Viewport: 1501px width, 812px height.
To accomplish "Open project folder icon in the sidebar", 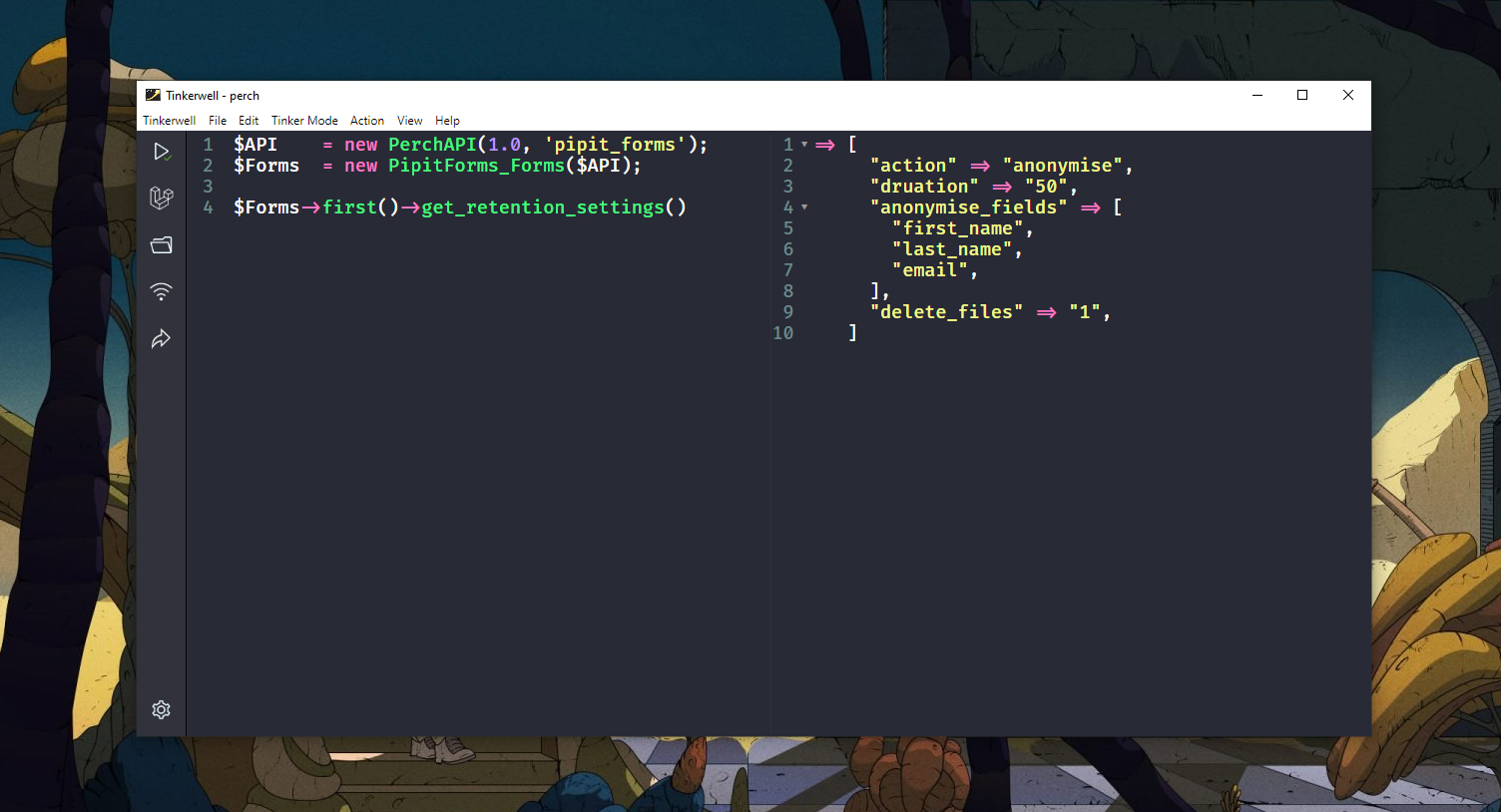I will (x=162, y=244).
